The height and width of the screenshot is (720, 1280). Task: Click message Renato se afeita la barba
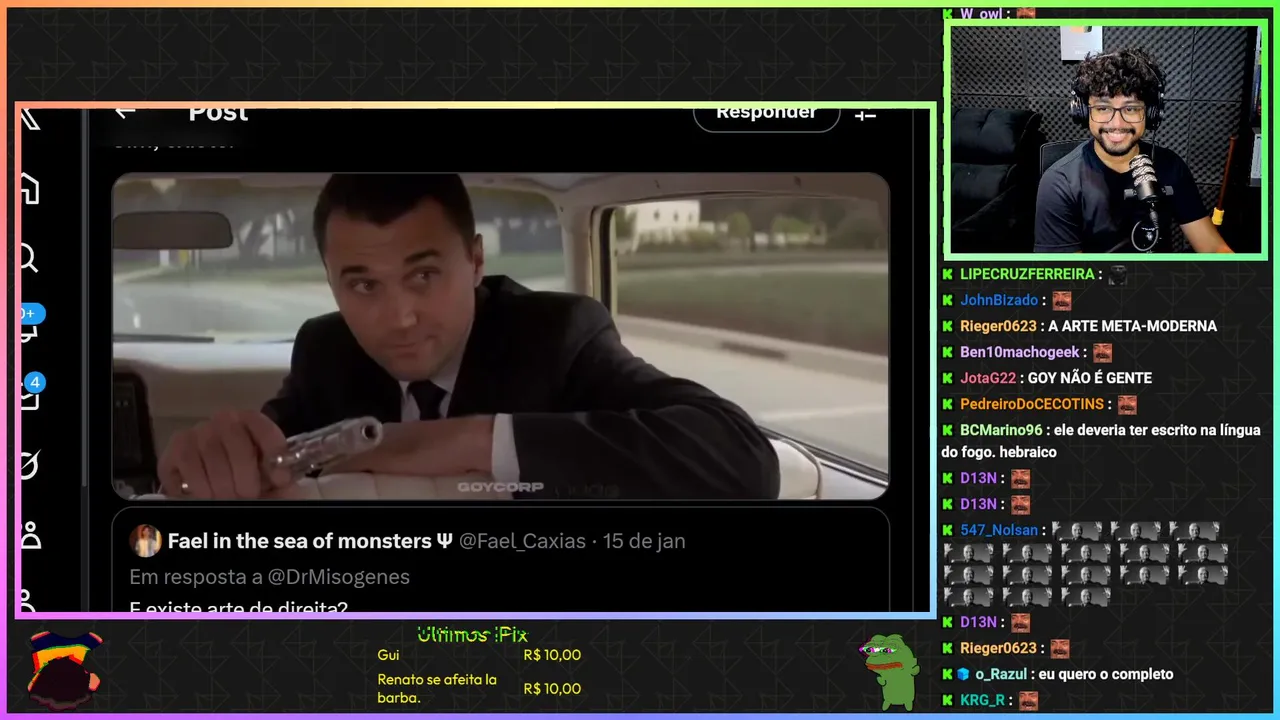(437, 688)
